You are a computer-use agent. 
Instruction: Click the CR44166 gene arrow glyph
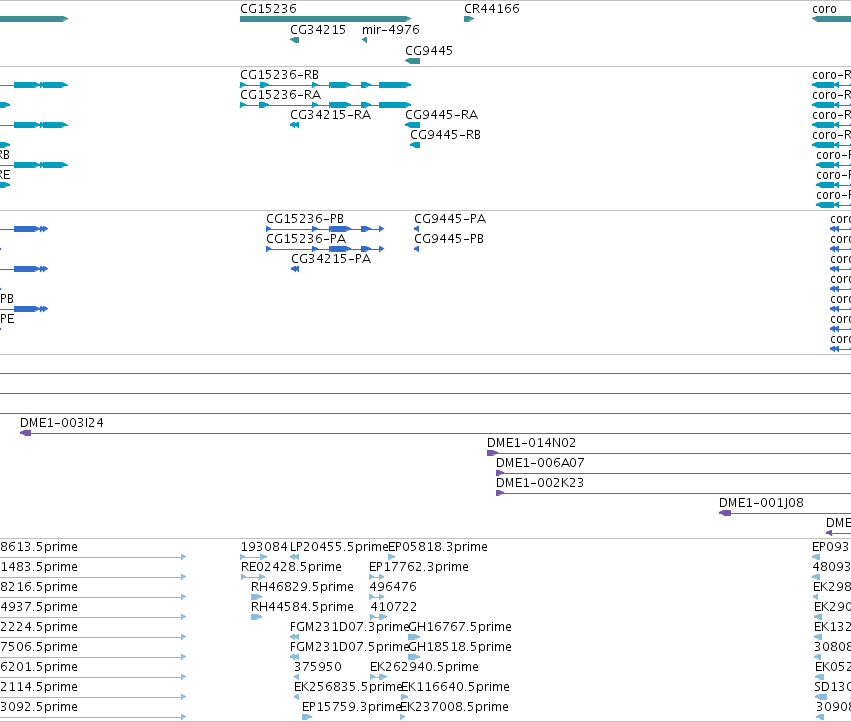pos(469,19)
